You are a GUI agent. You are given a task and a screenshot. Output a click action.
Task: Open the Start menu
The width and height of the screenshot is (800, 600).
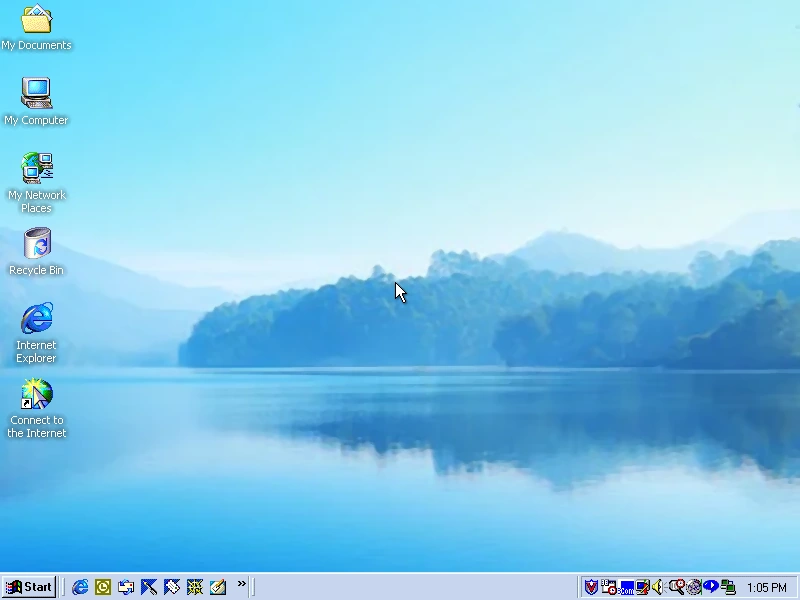29,587
